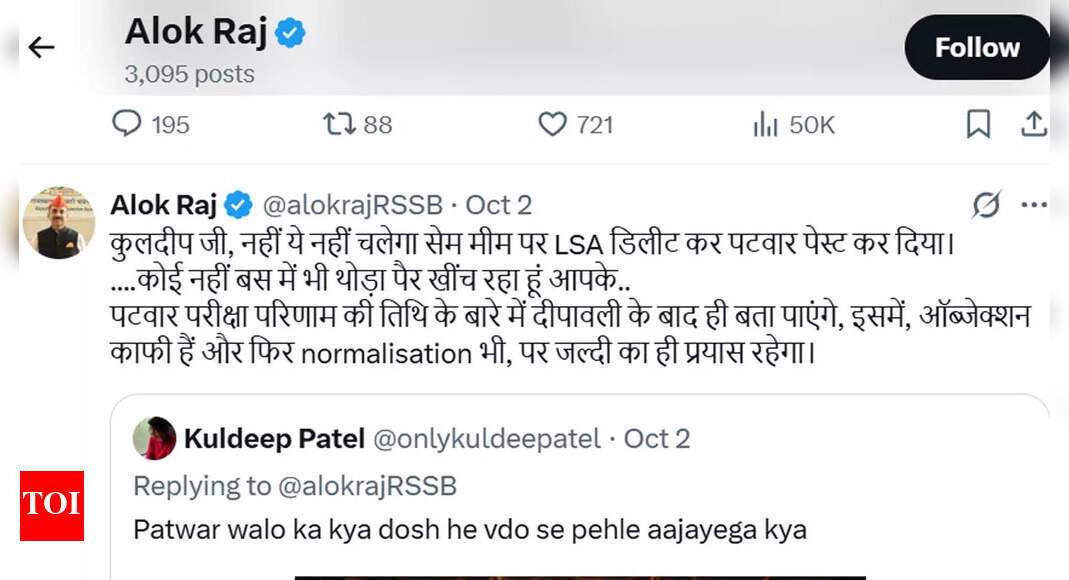Share the post via upload arrow icon

[x=1034, y=124]
